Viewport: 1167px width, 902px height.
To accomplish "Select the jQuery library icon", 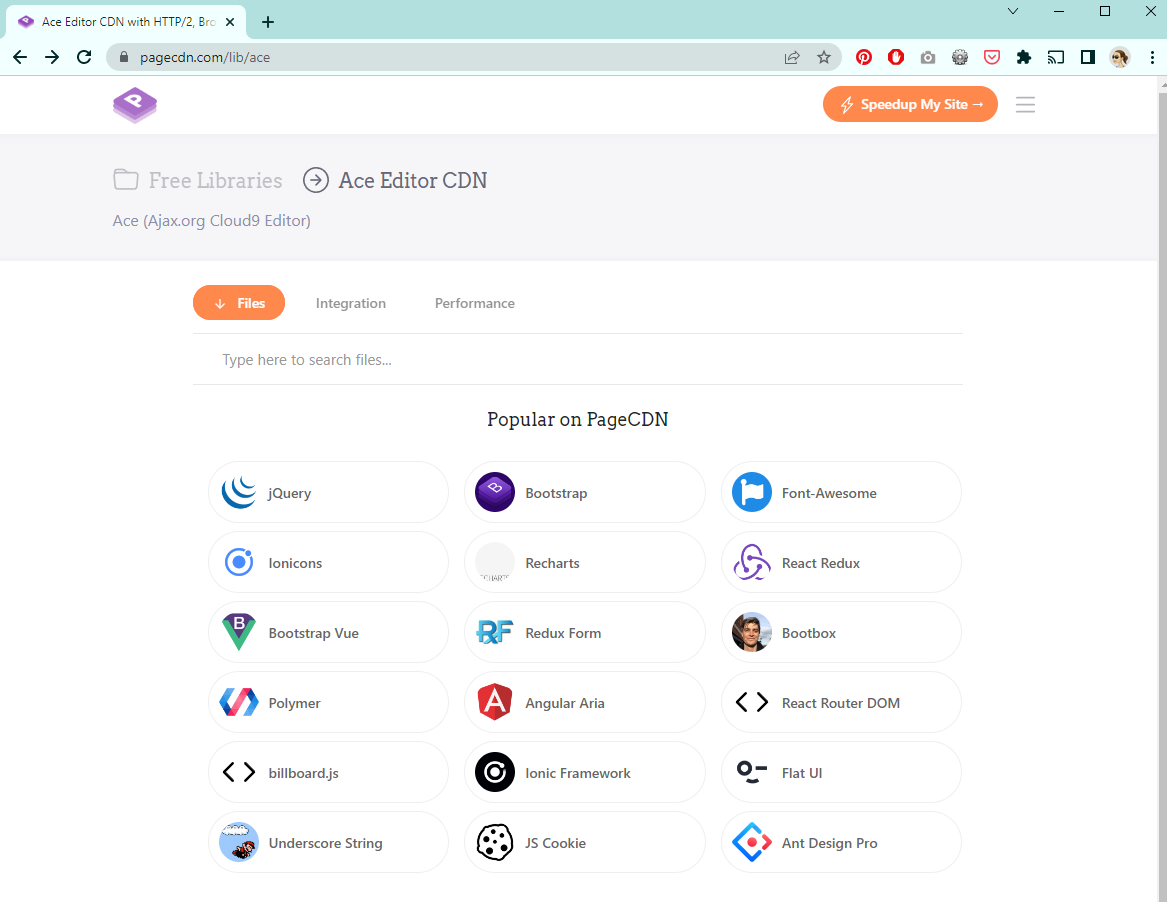I will pyautogui.click(x=238, y=492).
